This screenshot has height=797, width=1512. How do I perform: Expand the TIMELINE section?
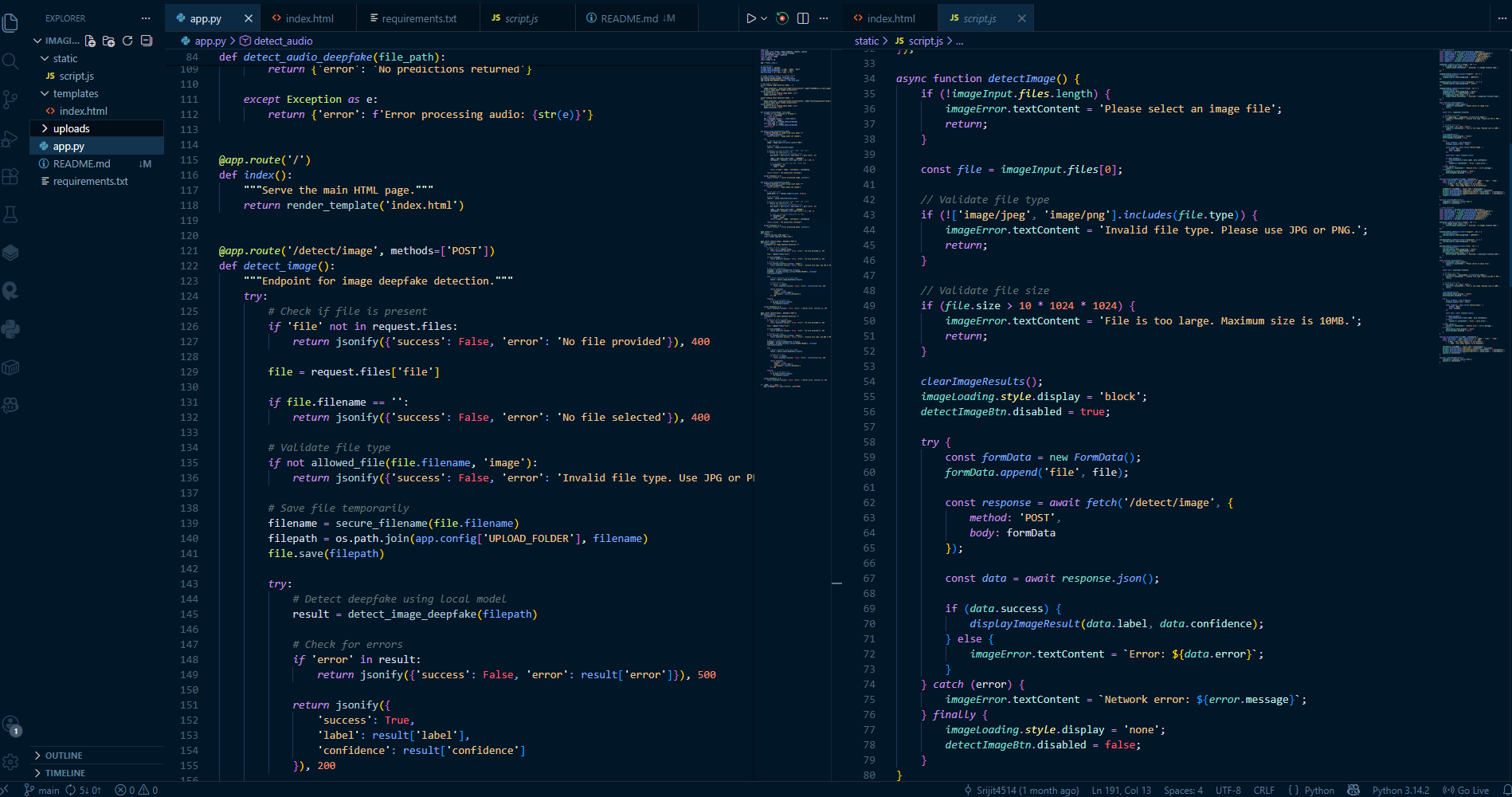pos(65,772)
